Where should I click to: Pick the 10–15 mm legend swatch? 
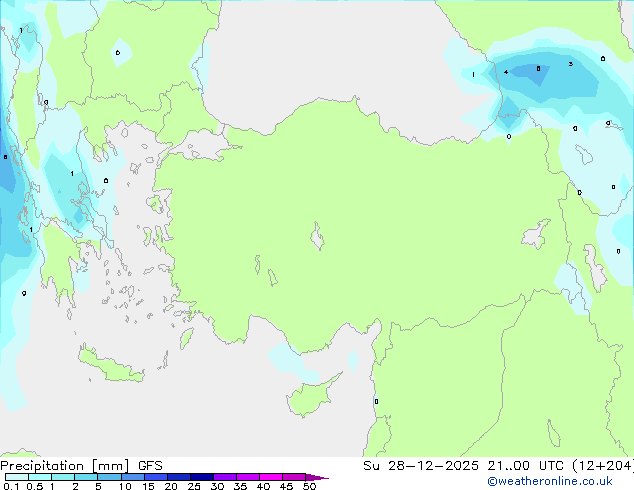tap(133, 477)
